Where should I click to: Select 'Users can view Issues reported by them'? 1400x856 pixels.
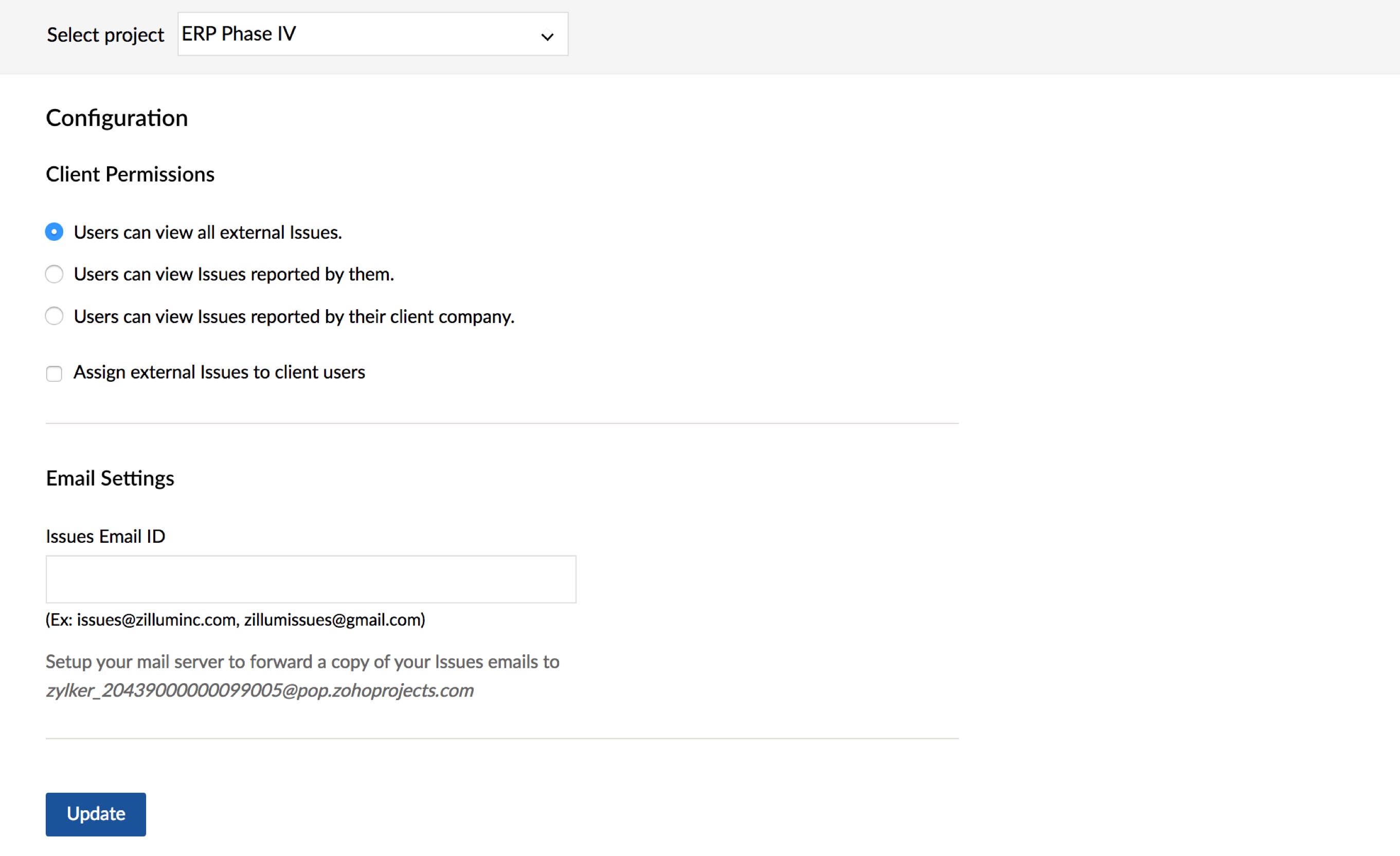click(x=54, y=274)
